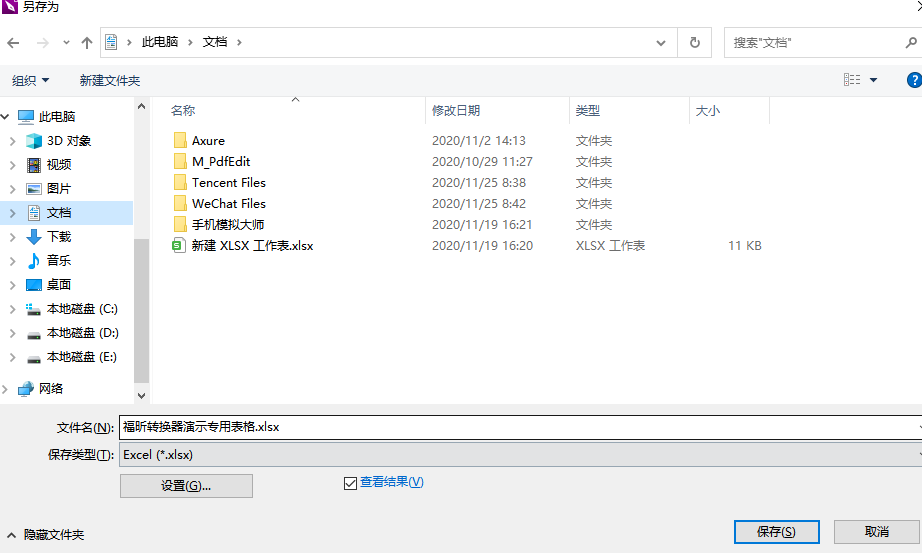
Task: Select 网络 in navigation tree
Action: pos(51,388)
